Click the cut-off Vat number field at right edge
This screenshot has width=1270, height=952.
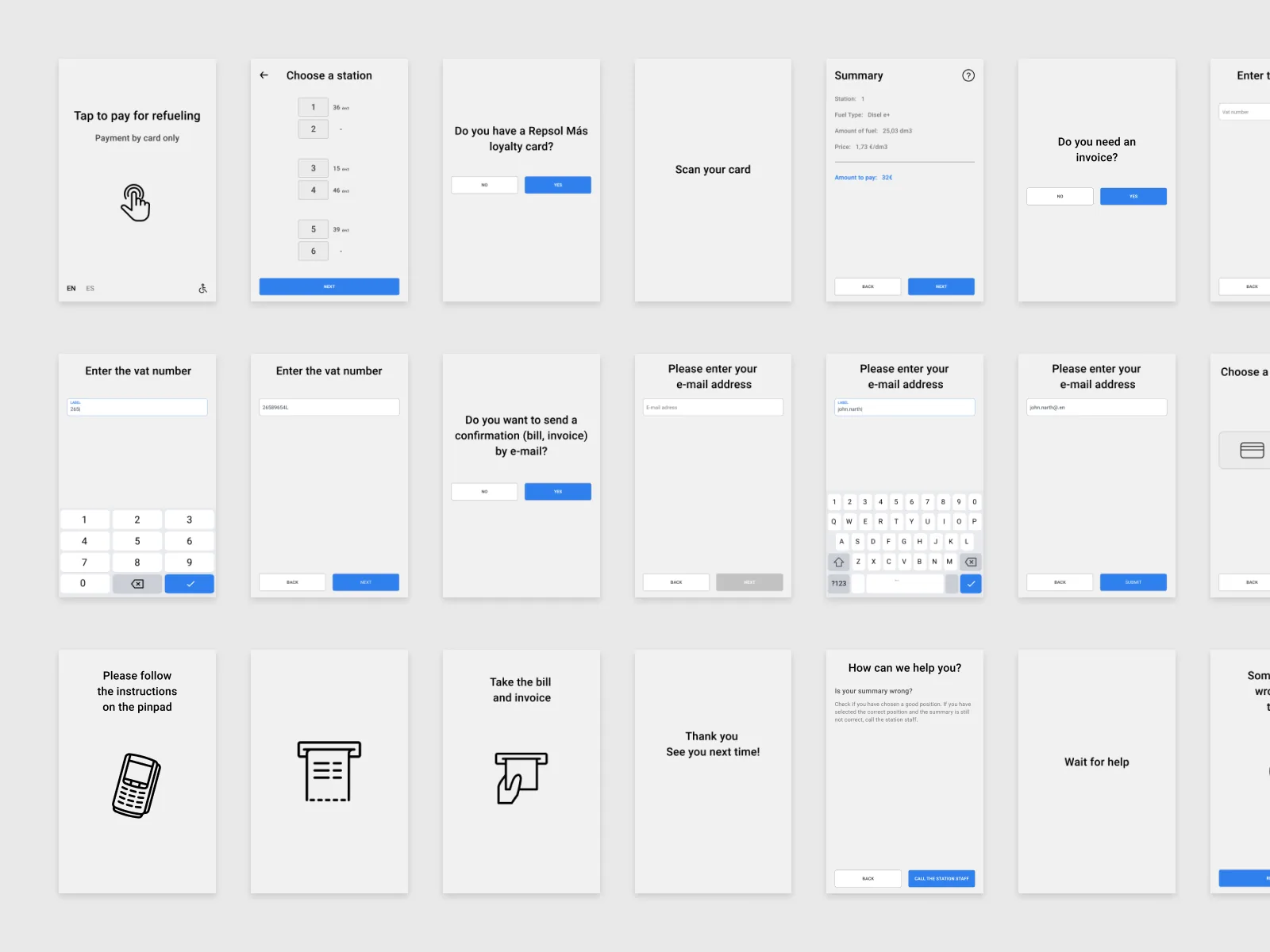coord(1245,112)
